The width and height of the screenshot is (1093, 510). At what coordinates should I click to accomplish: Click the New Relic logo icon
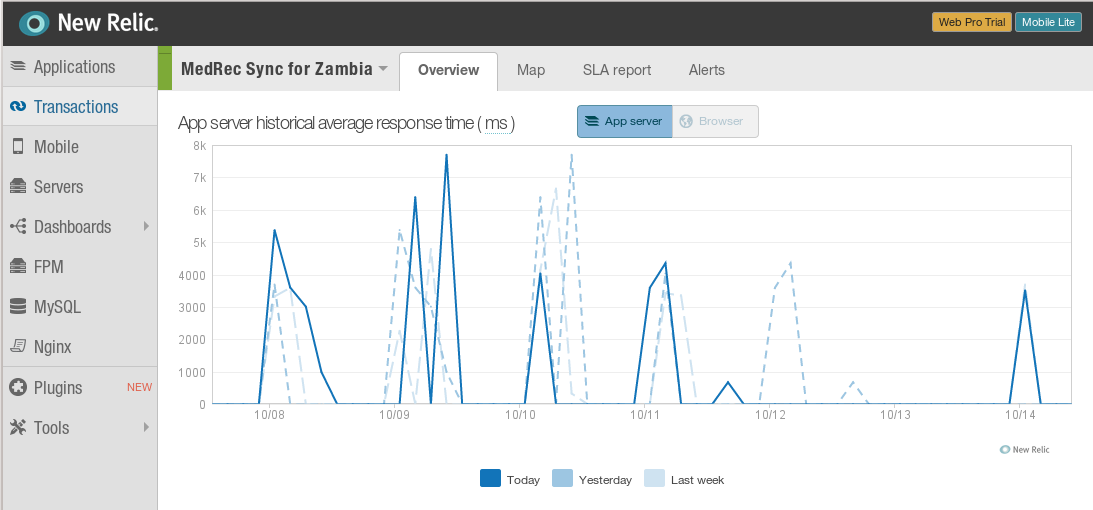(x=33, y=24)
